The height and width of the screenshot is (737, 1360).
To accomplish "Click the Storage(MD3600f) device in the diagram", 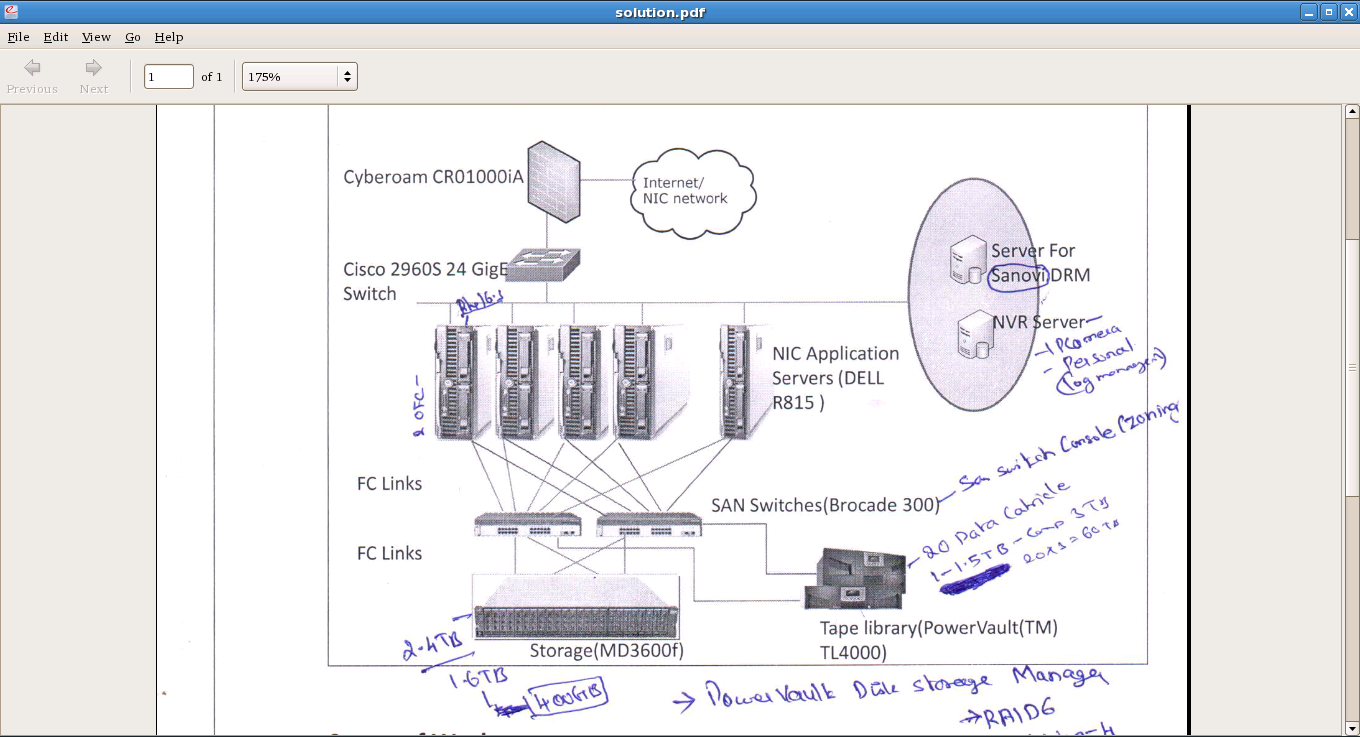I will click(x=575, y=610).
